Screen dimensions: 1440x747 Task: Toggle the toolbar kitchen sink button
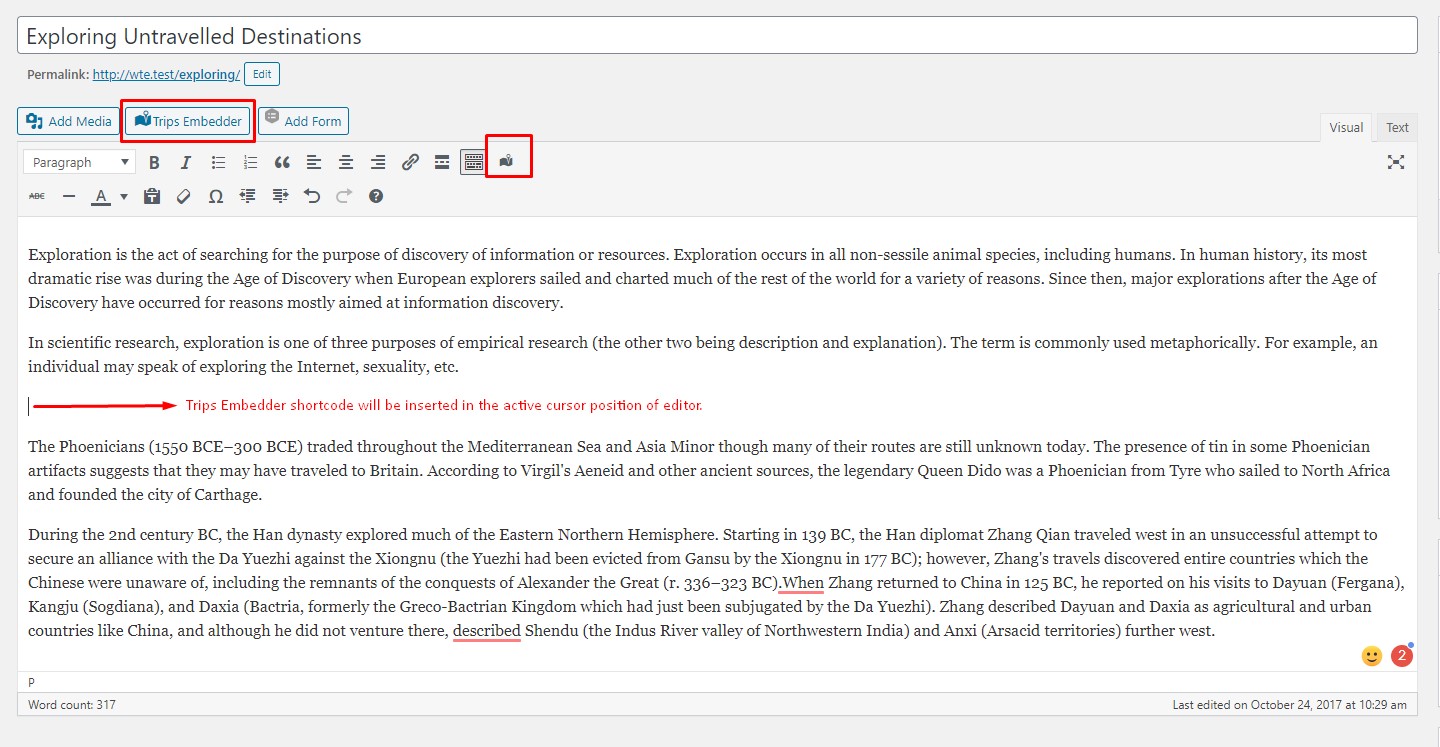[x=474, y=162]
